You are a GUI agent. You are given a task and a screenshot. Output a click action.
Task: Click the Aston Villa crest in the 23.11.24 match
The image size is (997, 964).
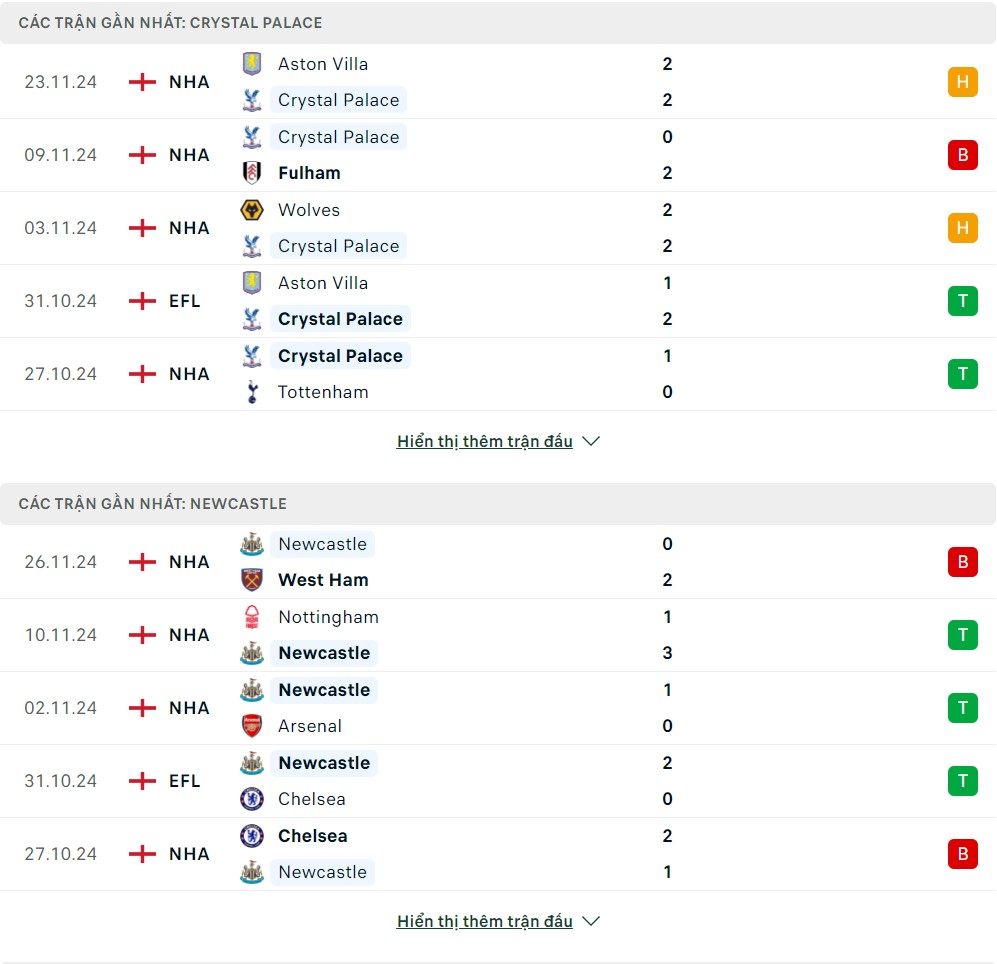(x=252, y=64)
